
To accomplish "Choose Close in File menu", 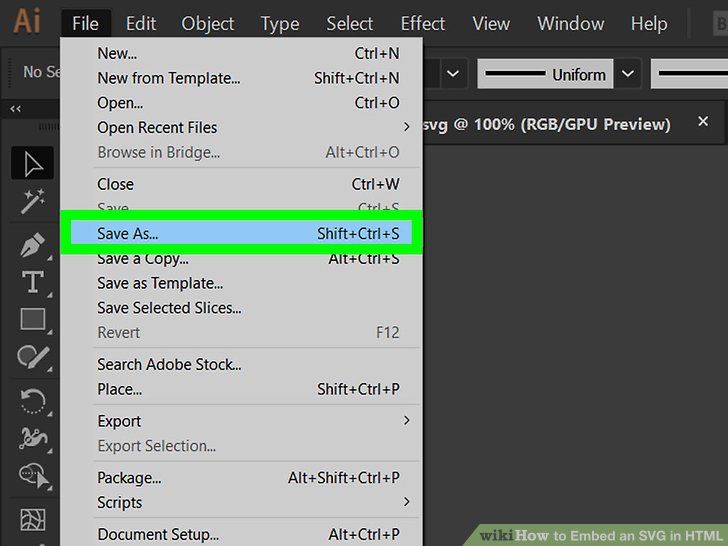I will click(x=241, y=184).
